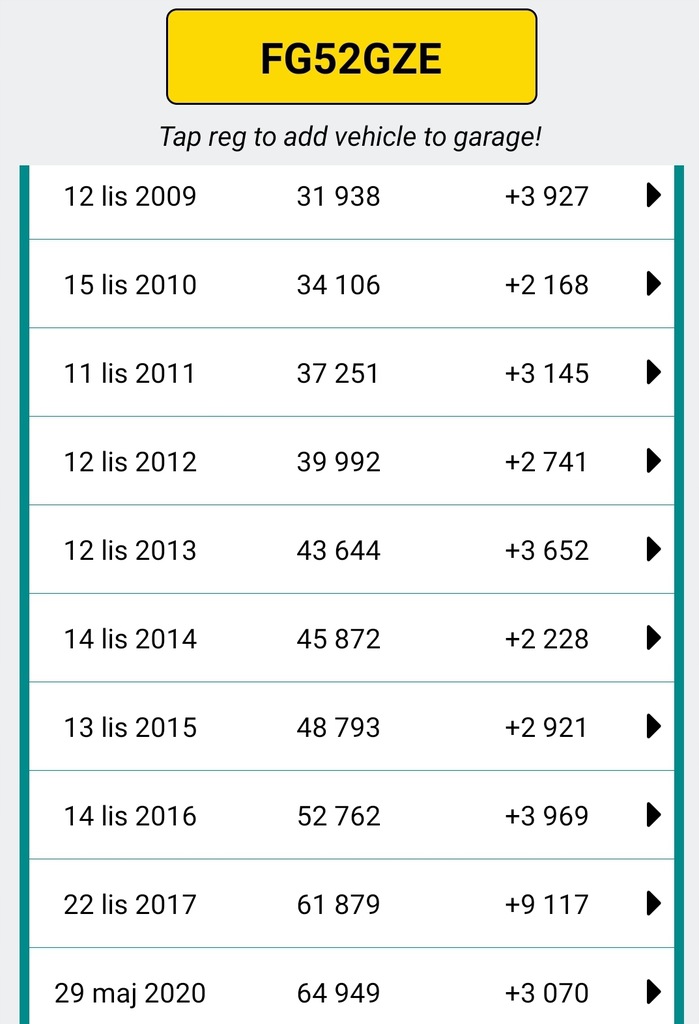The height and width of the screenshot is (1024, 699).
Task: Expand the 12 lis 2013 entry arrow
Action: pos(654,549)
